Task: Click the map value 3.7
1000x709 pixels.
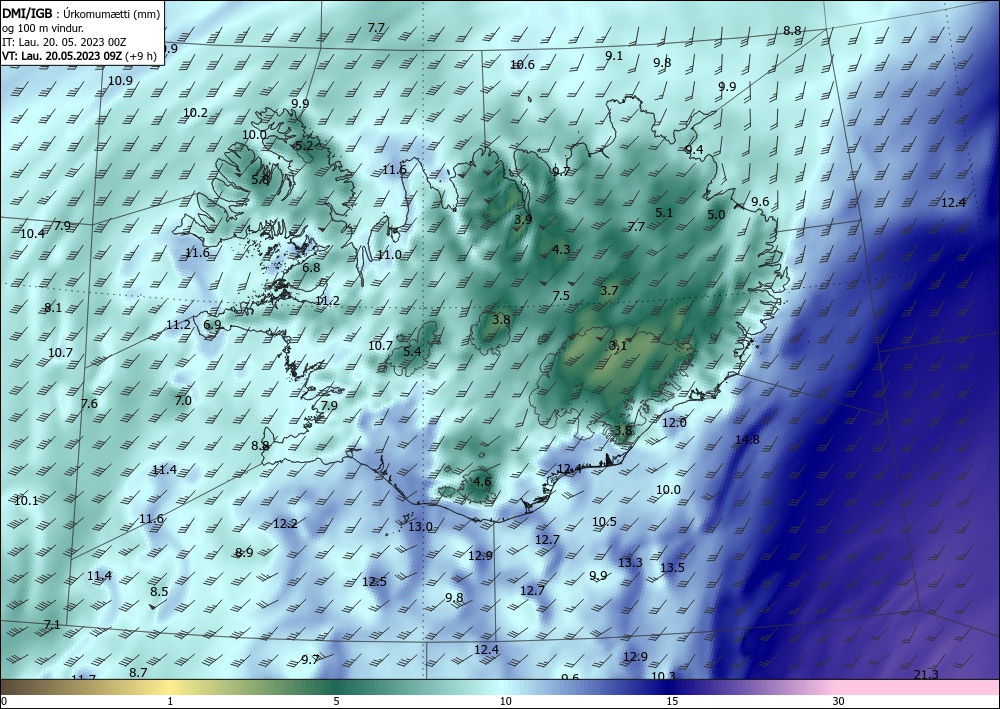Action: click(610, 291)
